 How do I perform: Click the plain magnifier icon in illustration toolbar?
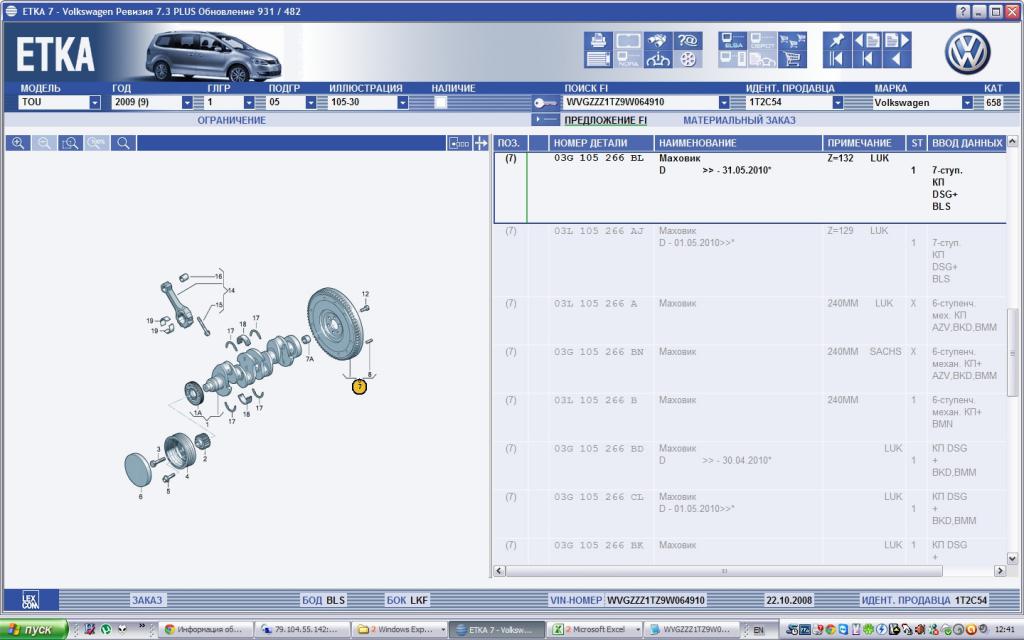[123, 143]
